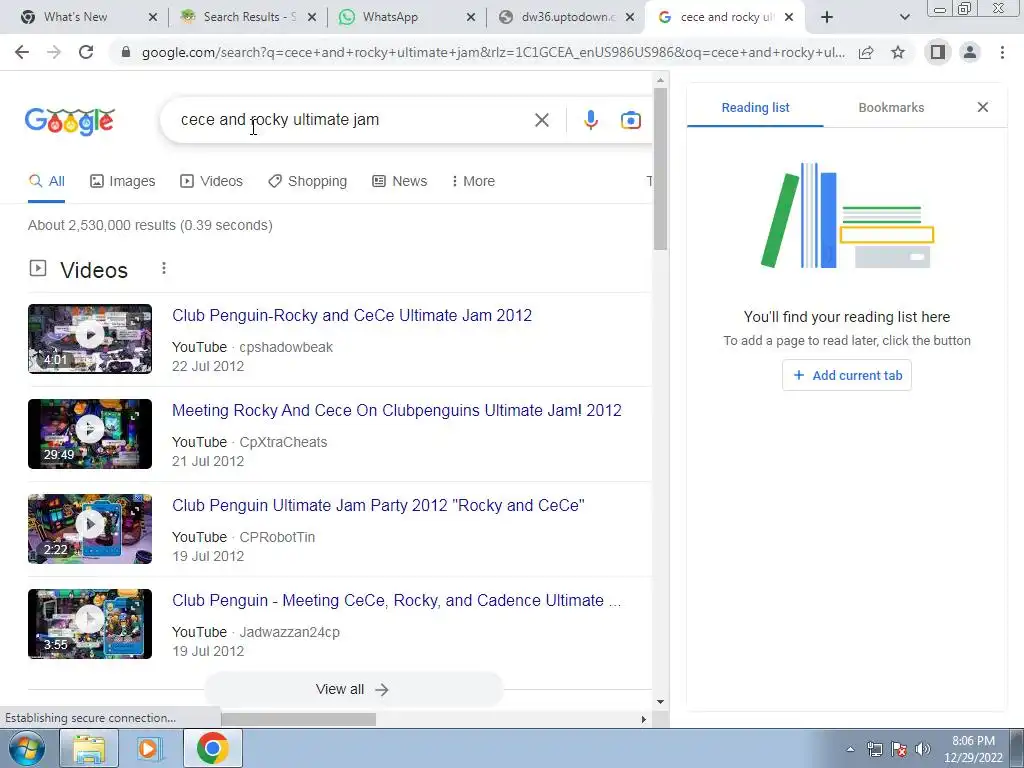Click horizontal scrollbar right arrow
The image size is (1024, 768).
coord(643,719)
